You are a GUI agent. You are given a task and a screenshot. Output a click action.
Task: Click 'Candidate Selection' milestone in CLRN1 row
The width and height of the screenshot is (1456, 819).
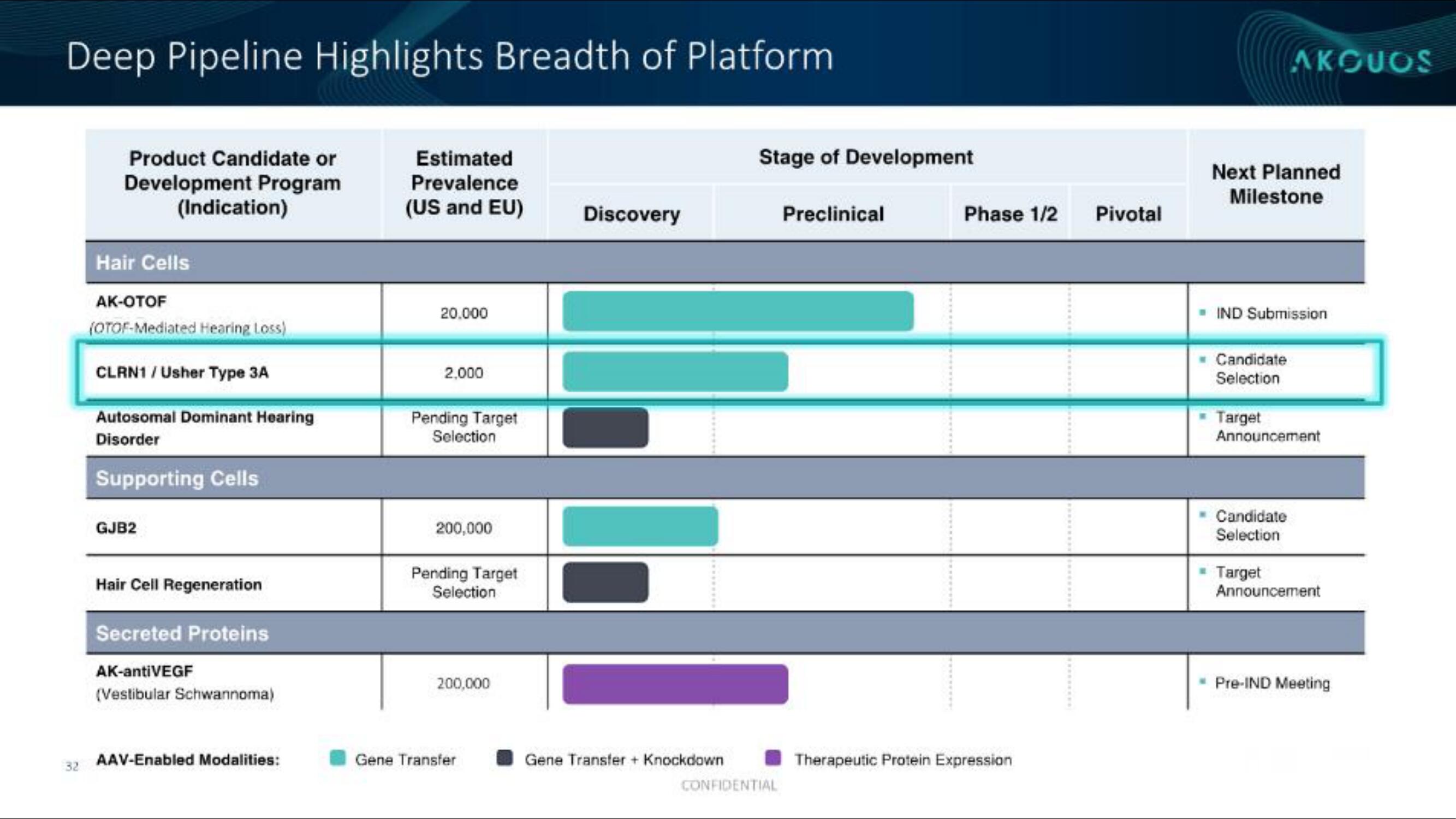tap(1251, 369)
